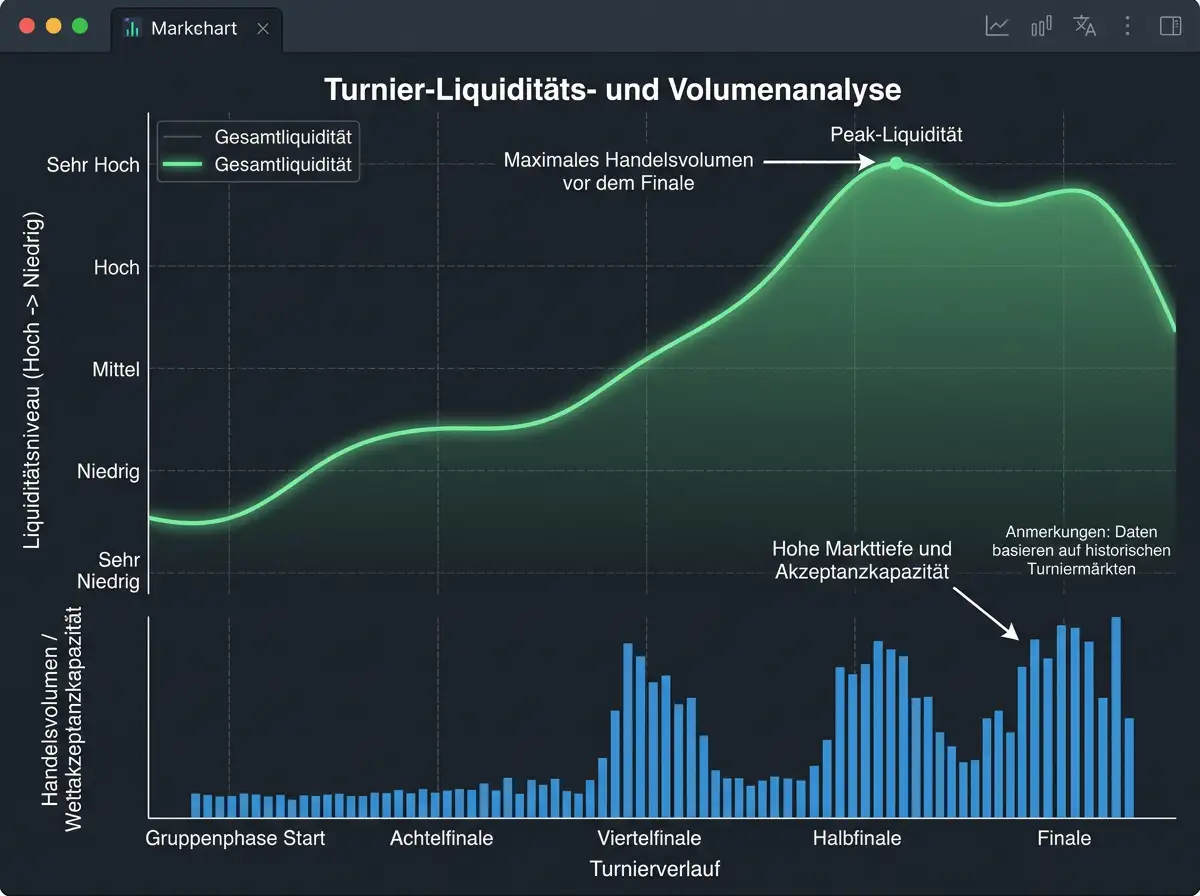This screenshot has height=896, width=1200.
Task: Toggle the sidebar panel icon
Action: (x=1170, y=27)
